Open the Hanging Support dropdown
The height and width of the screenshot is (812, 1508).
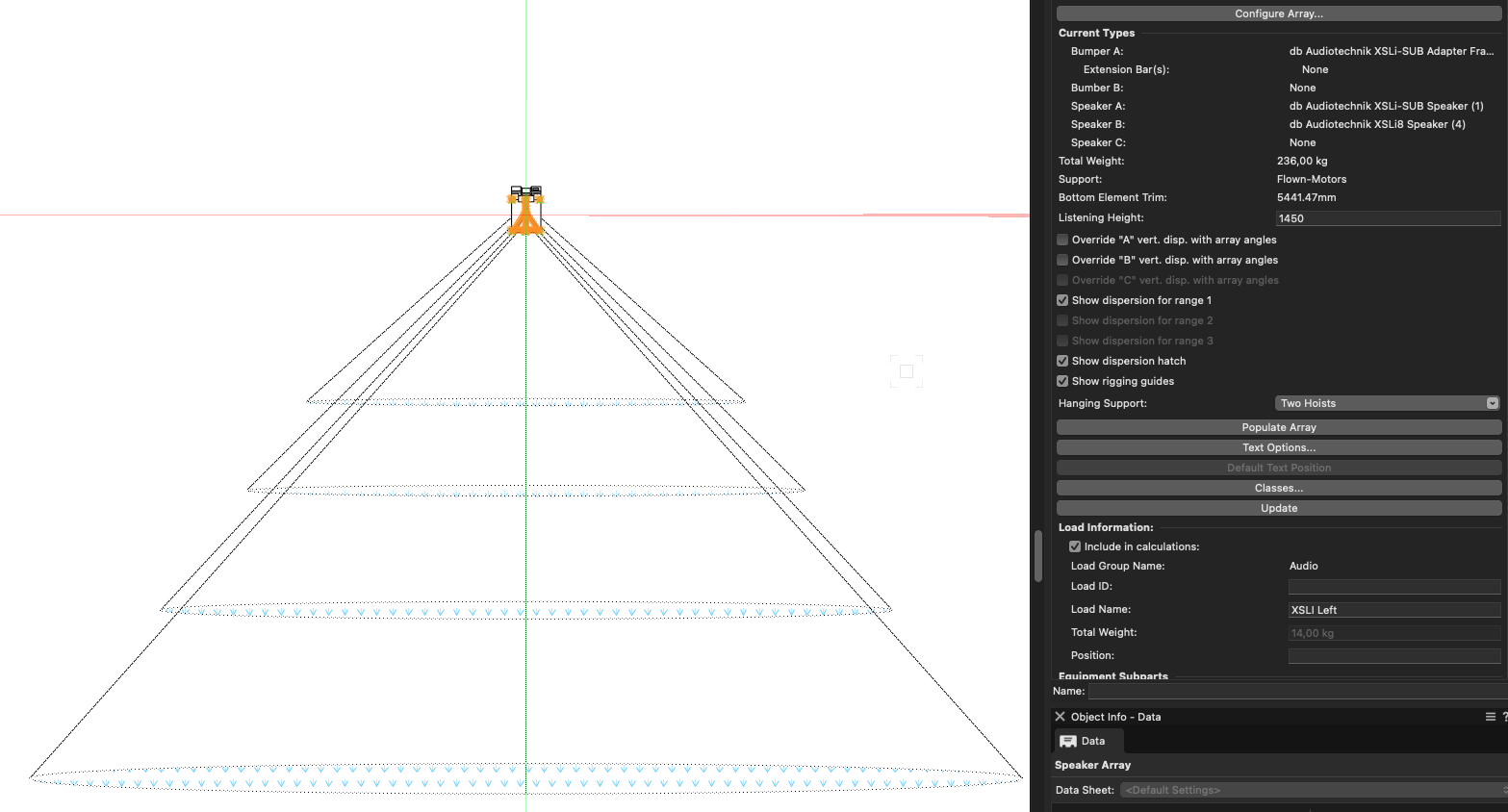(x=1387, y=403)
